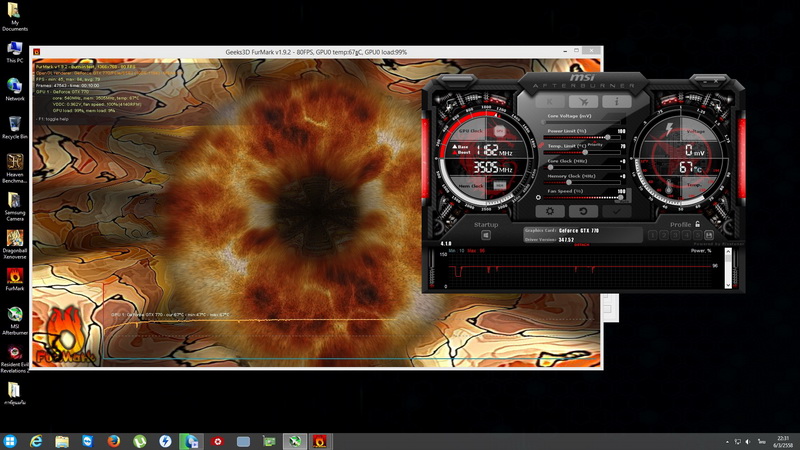The image size is (800, 450).
Task: Open Samsung Camera desktop folder
Action: (x=14, y=206)
